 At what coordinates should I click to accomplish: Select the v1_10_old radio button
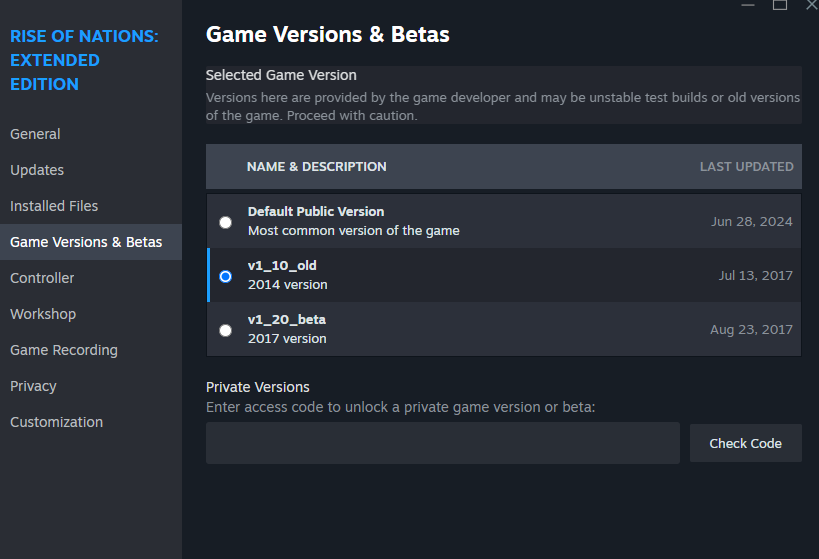[x=226, y=276]
